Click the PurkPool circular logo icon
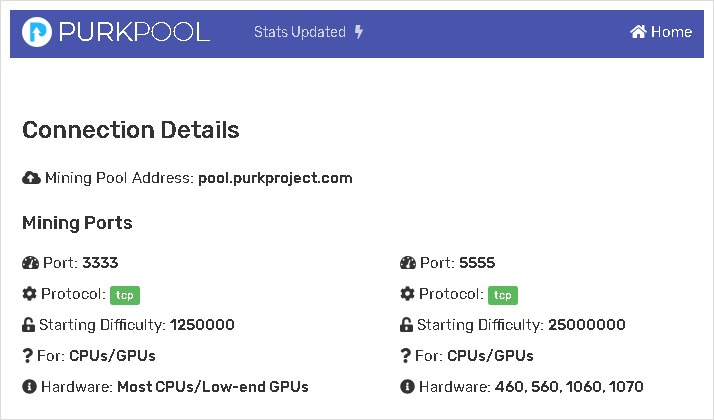Viewport: 714px width, 420px height. tap(36, 32)
